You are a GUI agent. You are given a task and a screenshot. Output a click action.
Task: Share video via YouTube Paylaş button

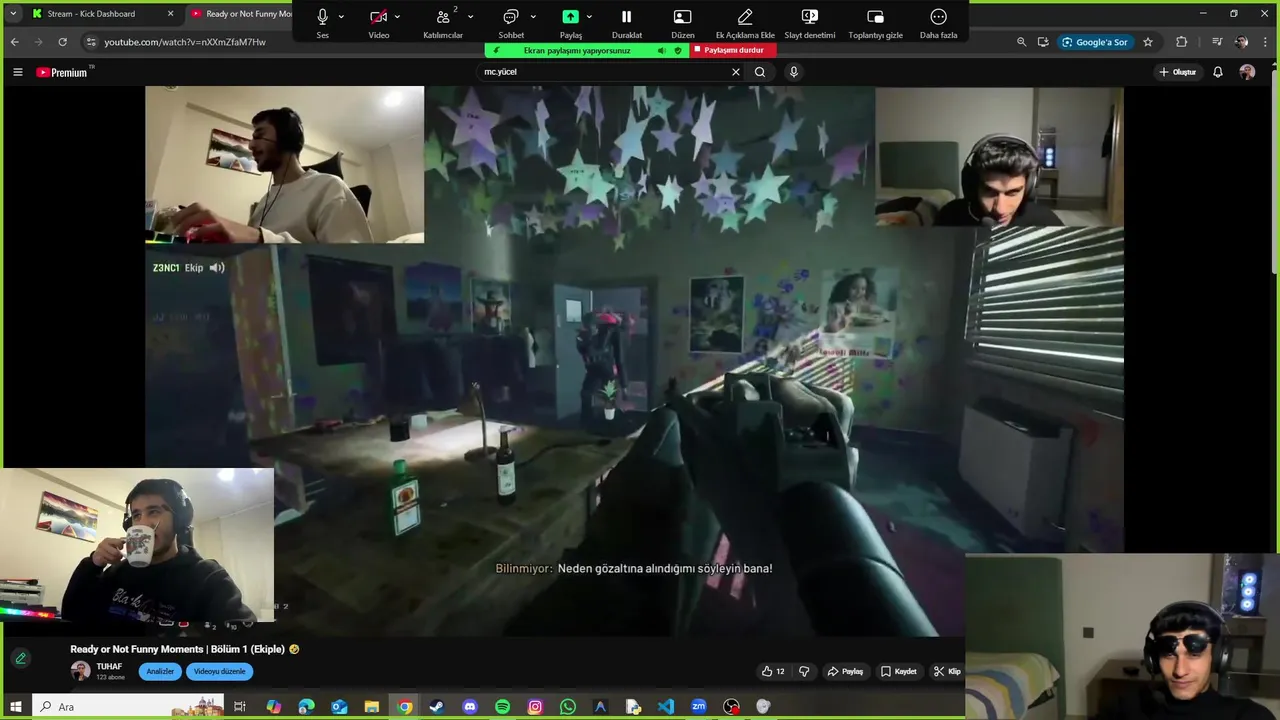tap(845, 671)
